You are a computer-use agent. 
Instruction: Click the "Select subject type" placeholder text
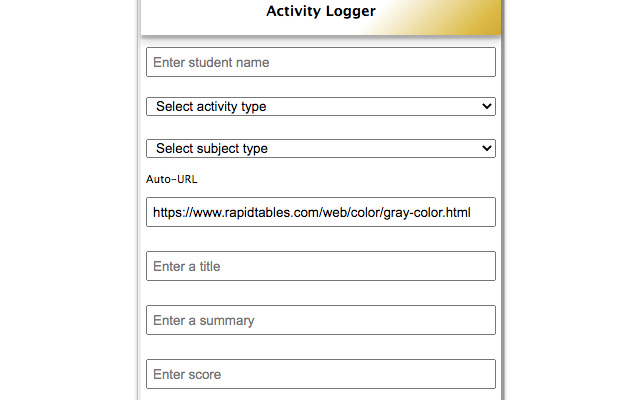[x=212, y=148]
